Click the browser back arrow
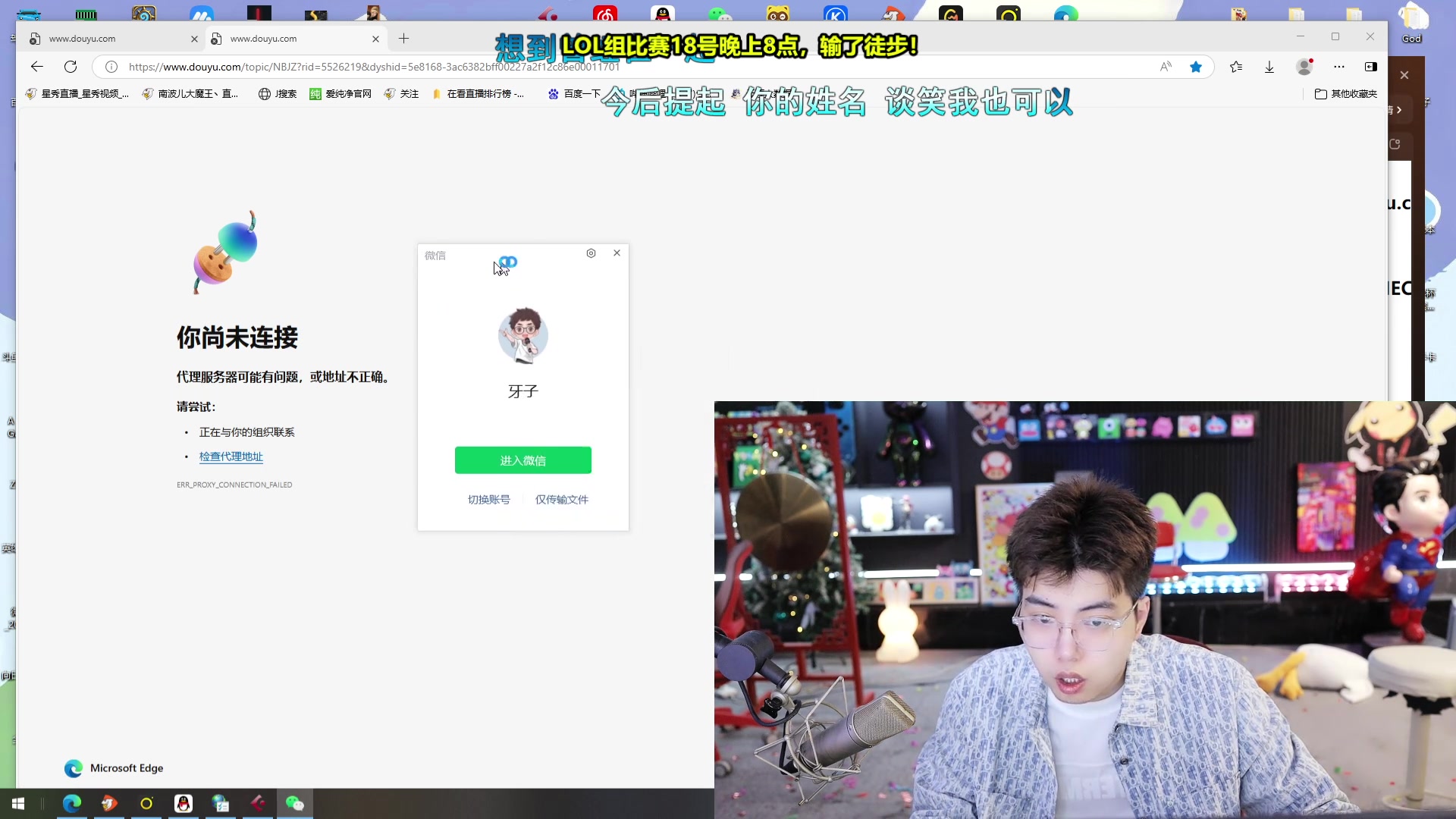This screenshot has height=819, width=1456. point(36,67)
